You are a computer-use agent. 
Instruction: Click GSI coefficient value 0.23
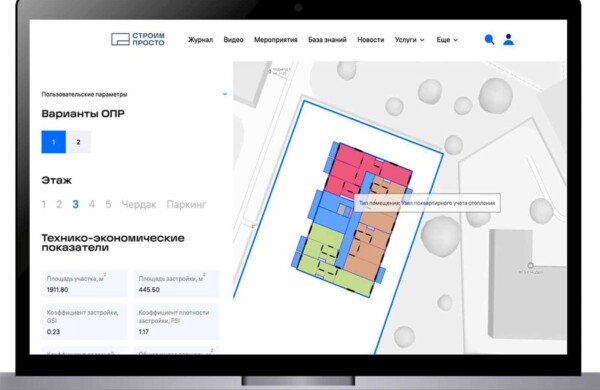[53, 332]
